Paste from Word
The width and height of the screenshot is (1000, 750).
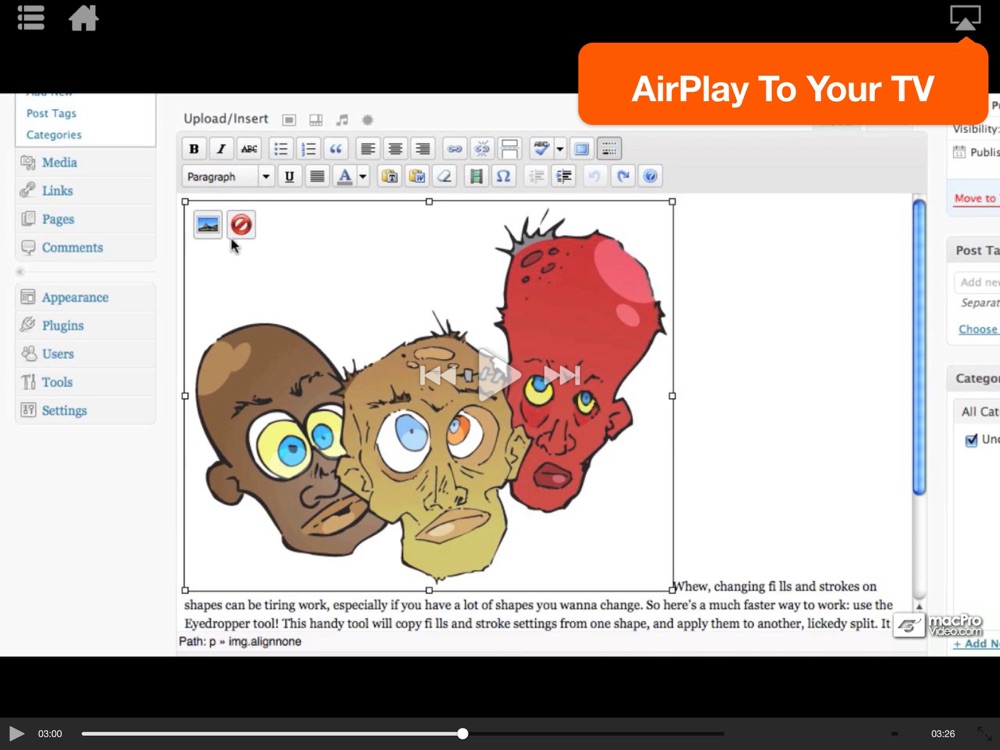(417, 176)
